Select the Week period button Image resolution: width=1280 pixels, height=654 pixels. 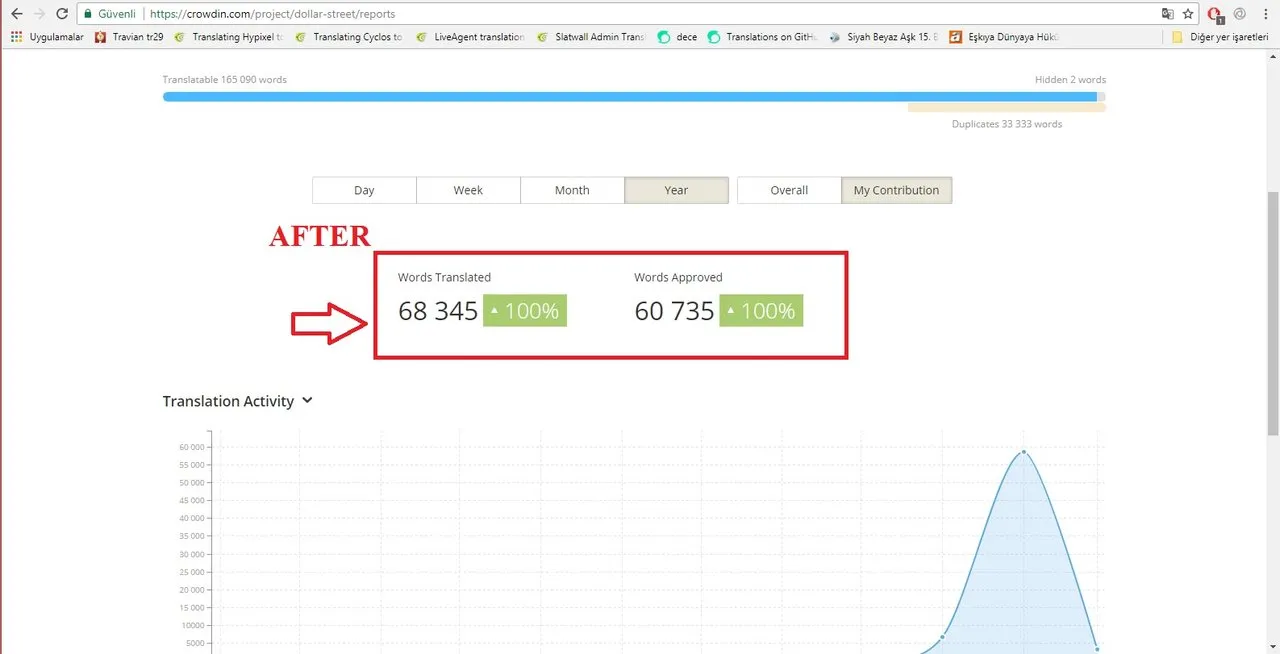pyautogui.click(x=468, y=190)
